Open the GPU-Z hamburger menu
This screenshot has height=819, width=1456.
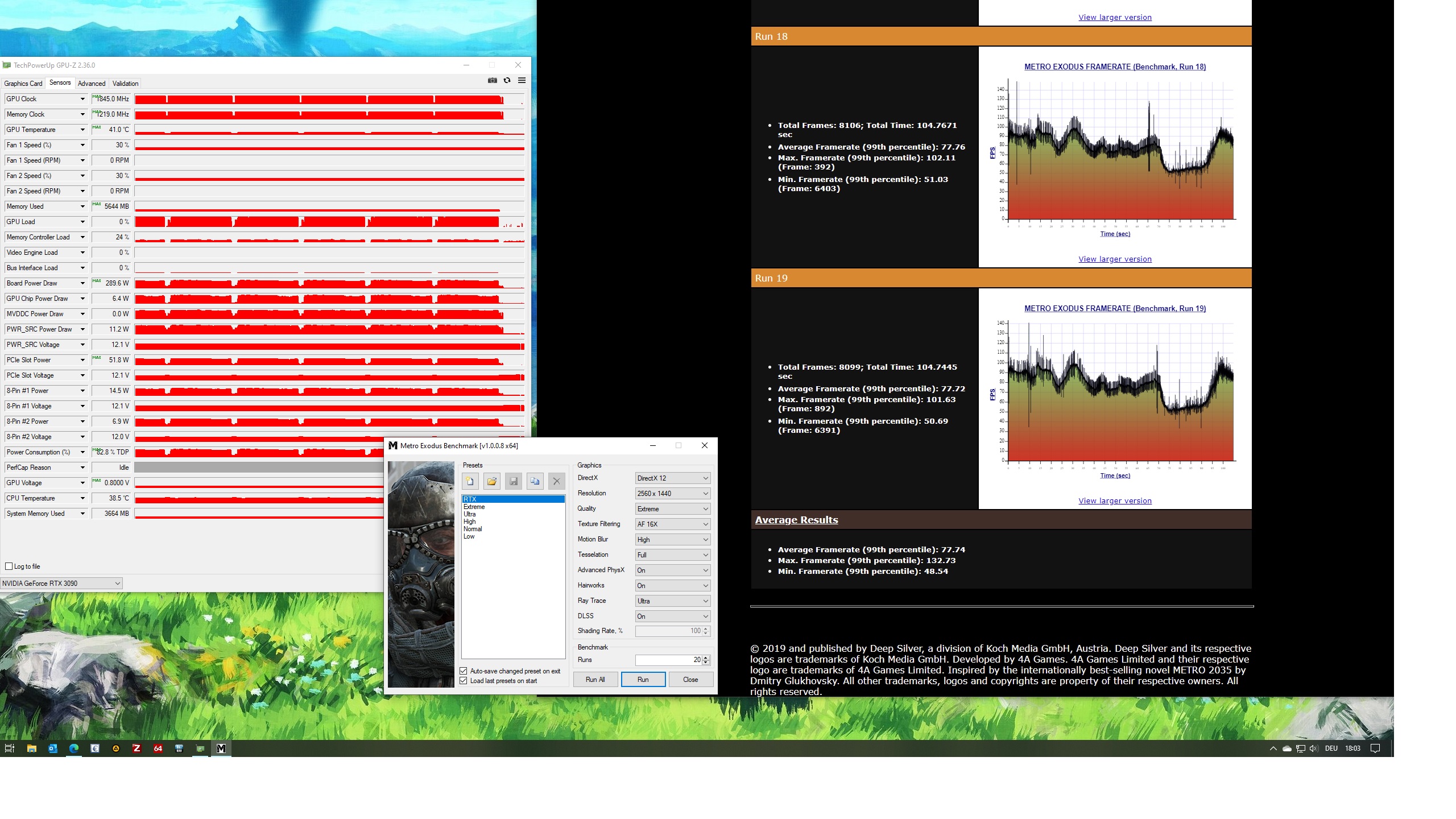pyautogui.click(x=522, y=81)
